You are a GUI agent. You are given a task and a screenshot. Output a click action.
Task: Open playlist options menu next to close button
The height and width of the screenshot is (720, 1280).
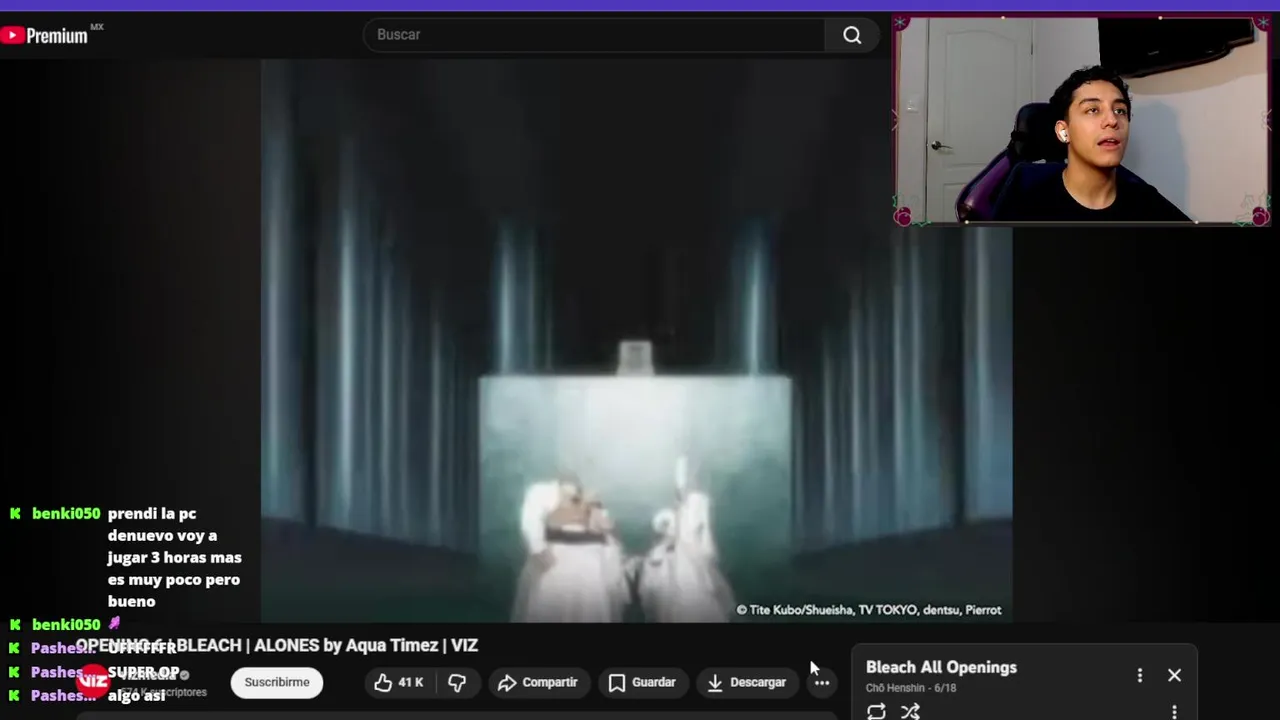tap(1139, 675)
